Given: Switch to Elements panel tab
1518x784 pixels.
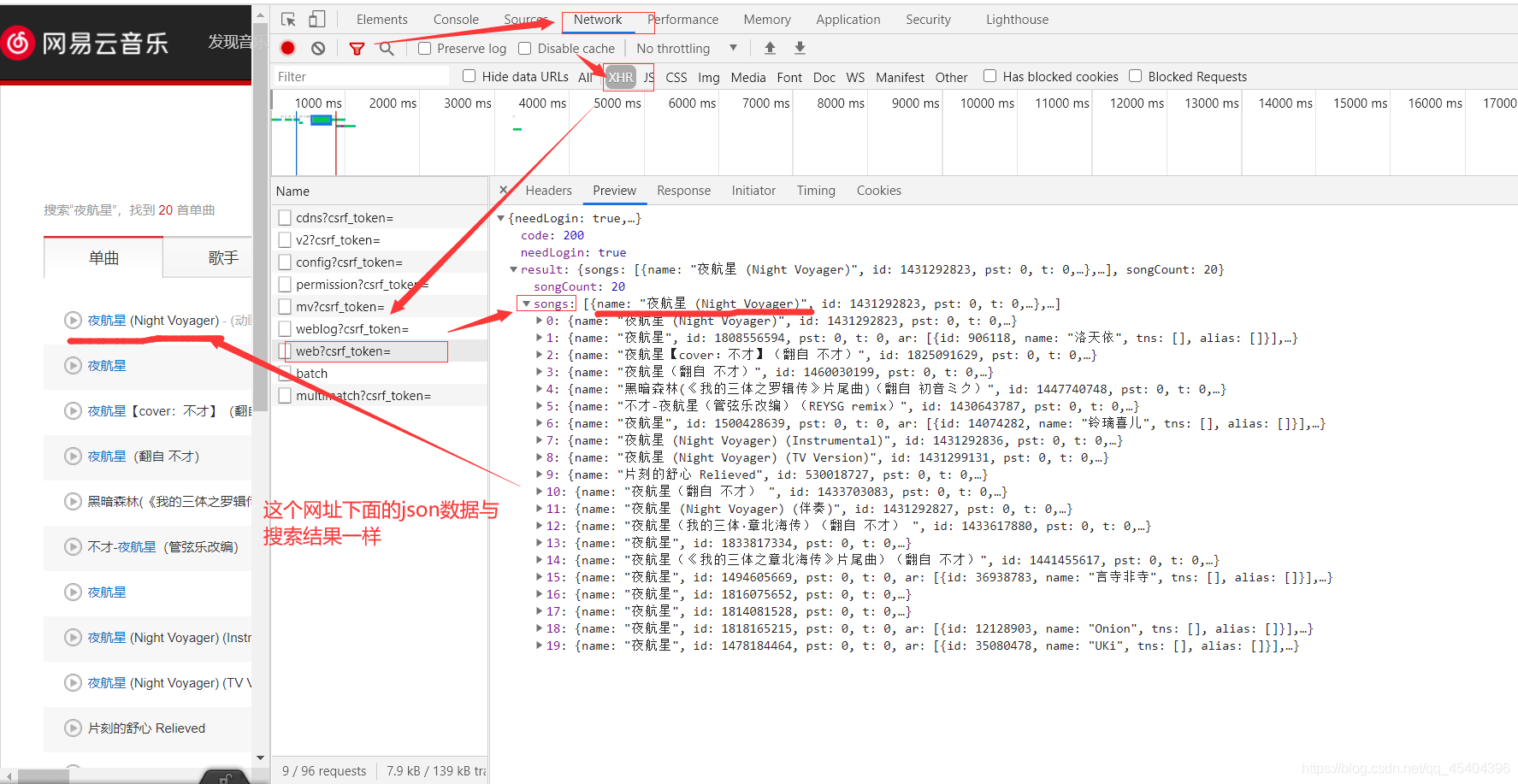Looking at the screenshot, I should coord(381,20).
